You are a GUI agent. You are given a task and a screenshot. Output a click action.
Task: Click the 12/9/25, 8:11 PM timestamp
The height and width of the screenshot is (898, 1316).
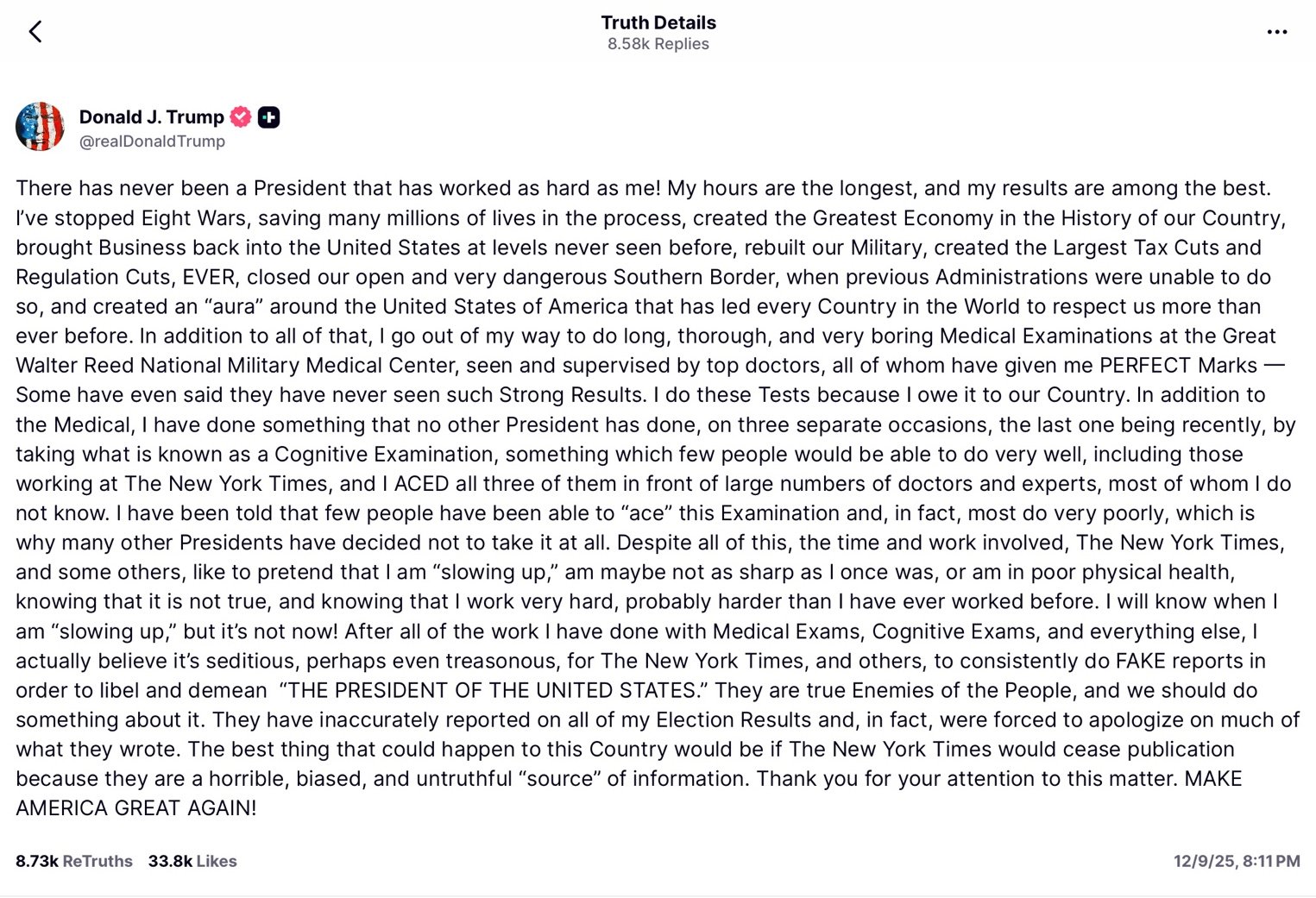pos(1236,861)
